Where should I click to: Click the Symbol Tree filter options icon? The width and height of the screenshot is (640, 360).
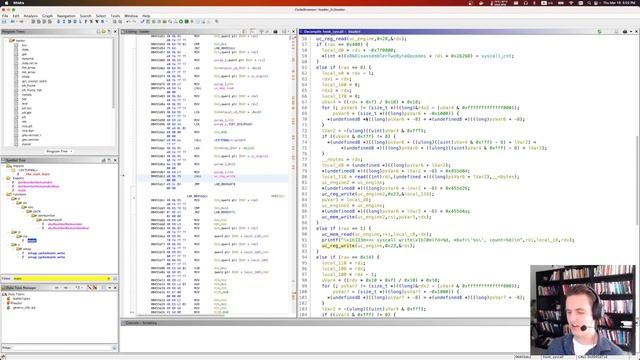tap(115, 279)
